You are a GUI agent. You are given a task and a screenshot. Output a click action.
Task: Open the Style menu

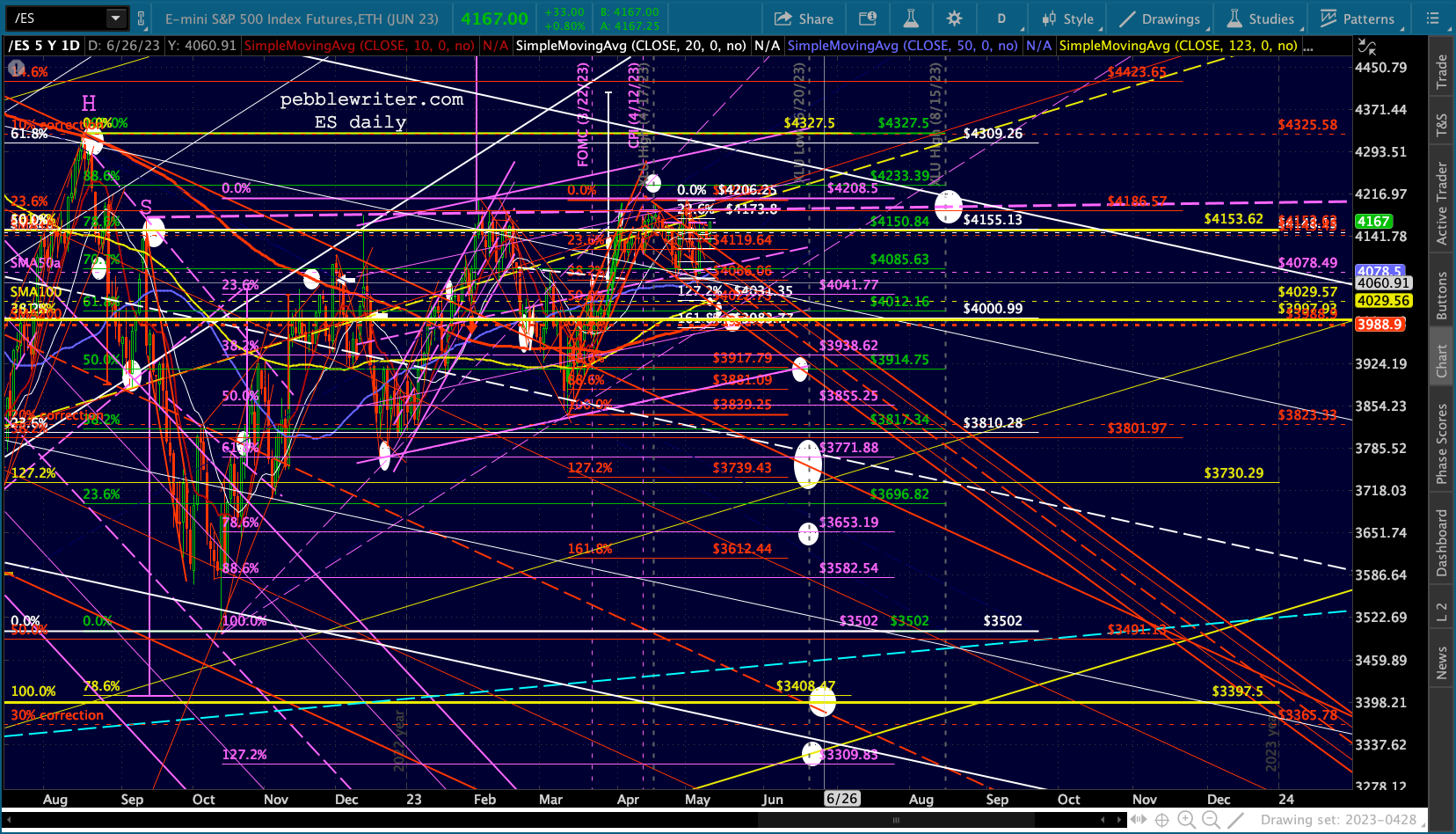1067,18
